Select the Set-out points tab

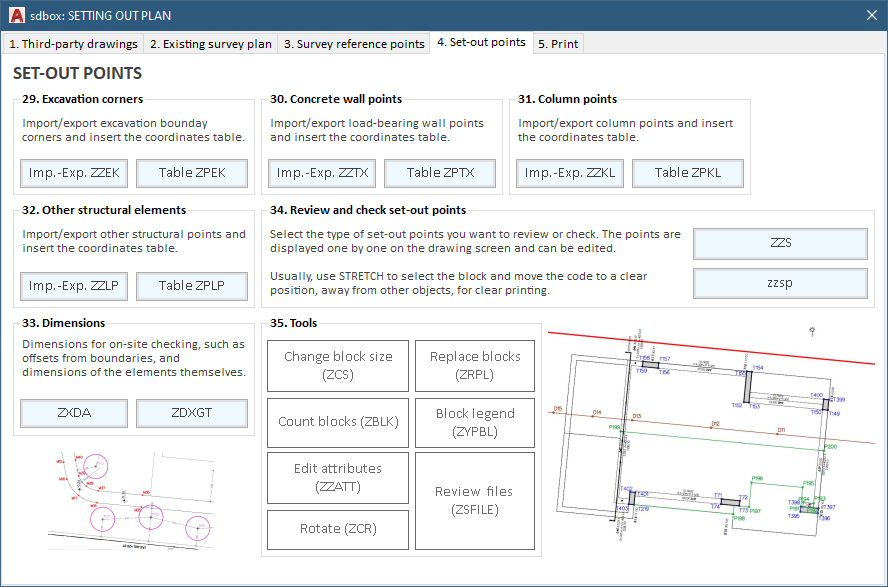click(x=481, y=42)
